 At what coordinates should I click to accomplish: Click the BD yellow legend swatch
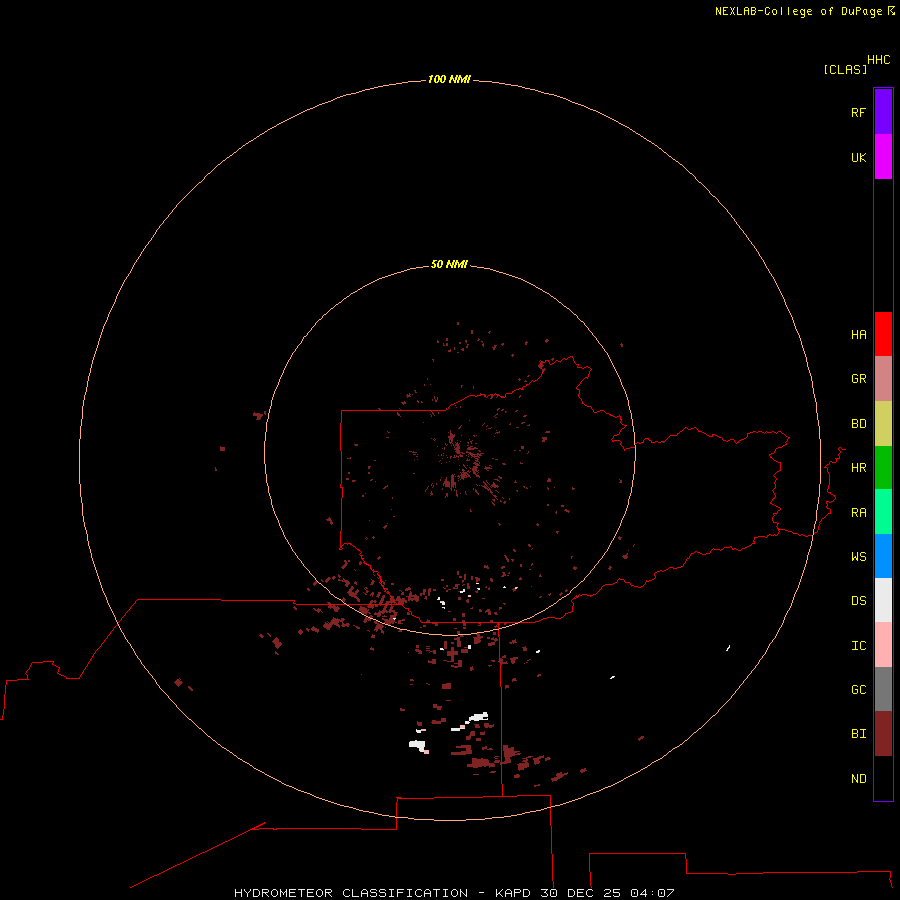883,424
